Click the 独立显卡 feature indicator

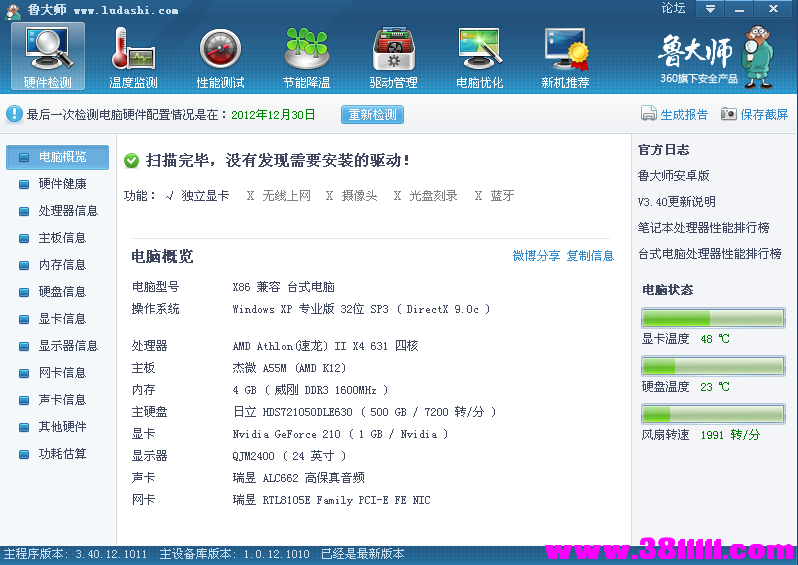point(197,195)
